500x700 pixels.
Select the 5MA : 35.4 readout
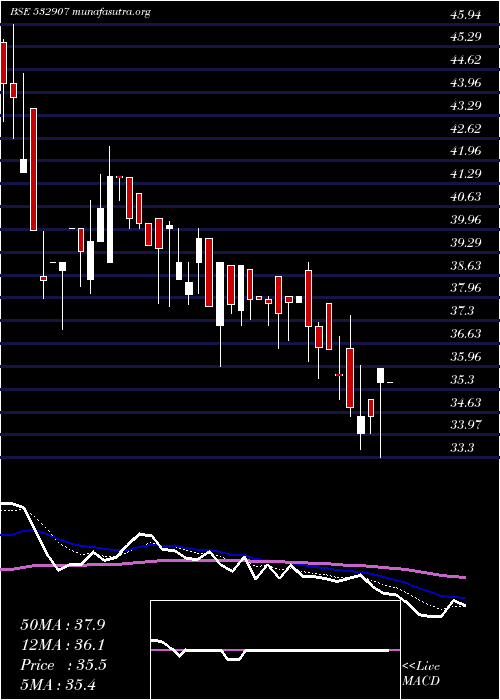tap(58, 685)
